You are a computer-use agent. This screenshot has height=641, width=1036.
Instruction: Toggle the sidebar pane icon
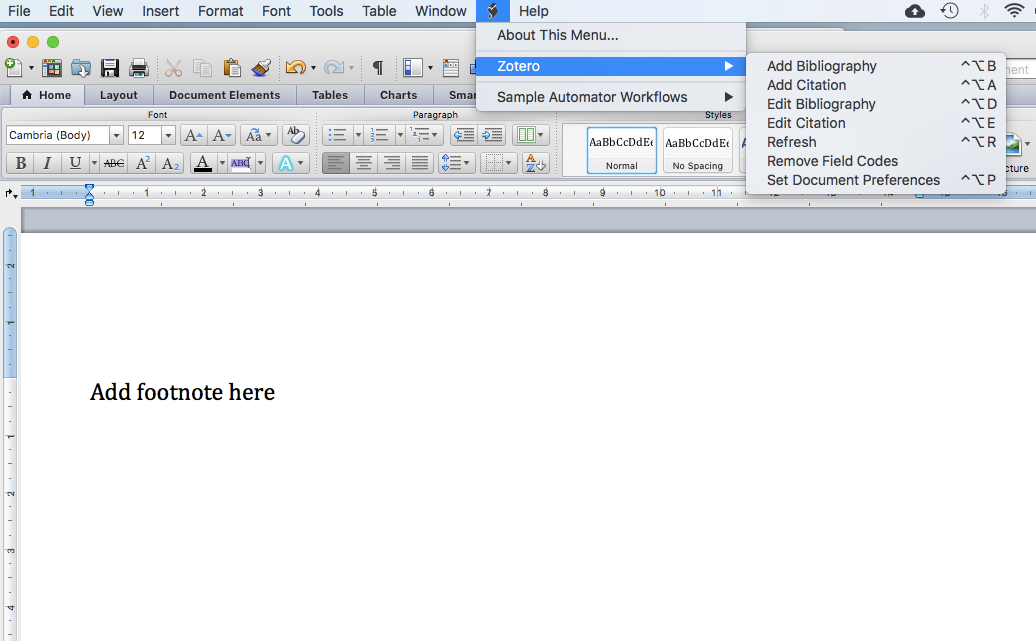pos(413,67)
